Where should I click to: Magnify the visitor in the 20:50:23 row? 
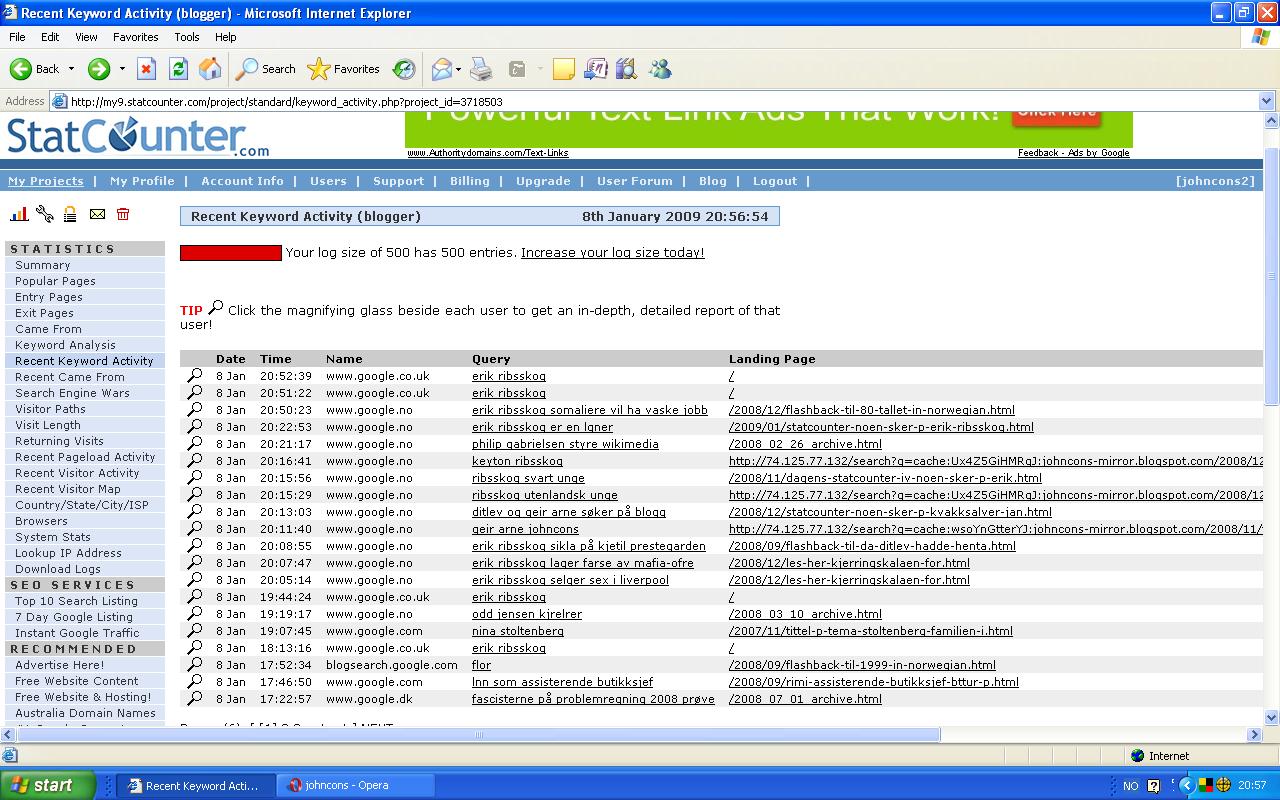(x=195, y=410)
